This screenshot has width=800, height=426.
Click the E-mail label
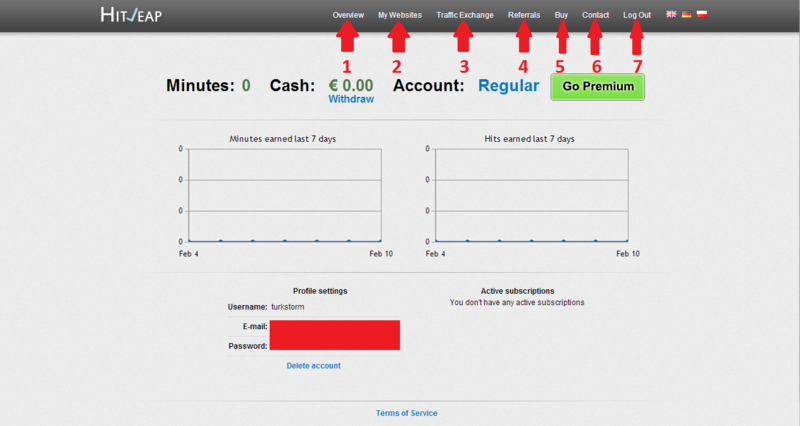click(x=255, y=327)
